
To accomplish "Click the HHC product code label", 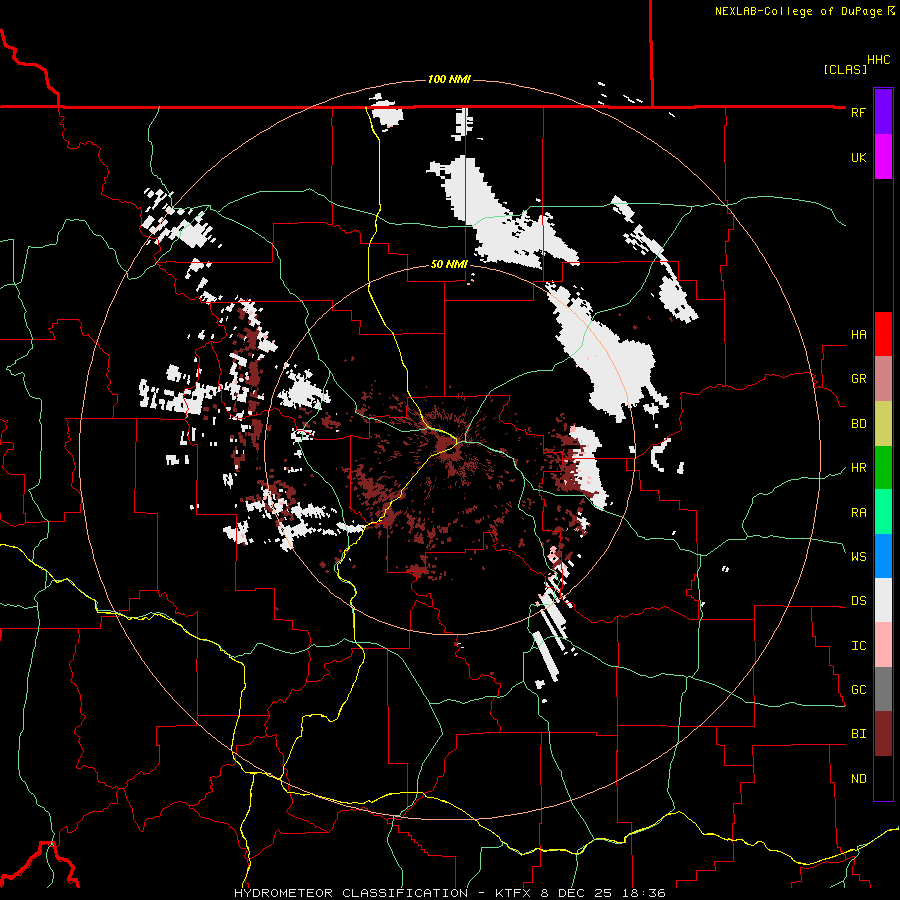I will pyautogui.click(x=878, y=60).
